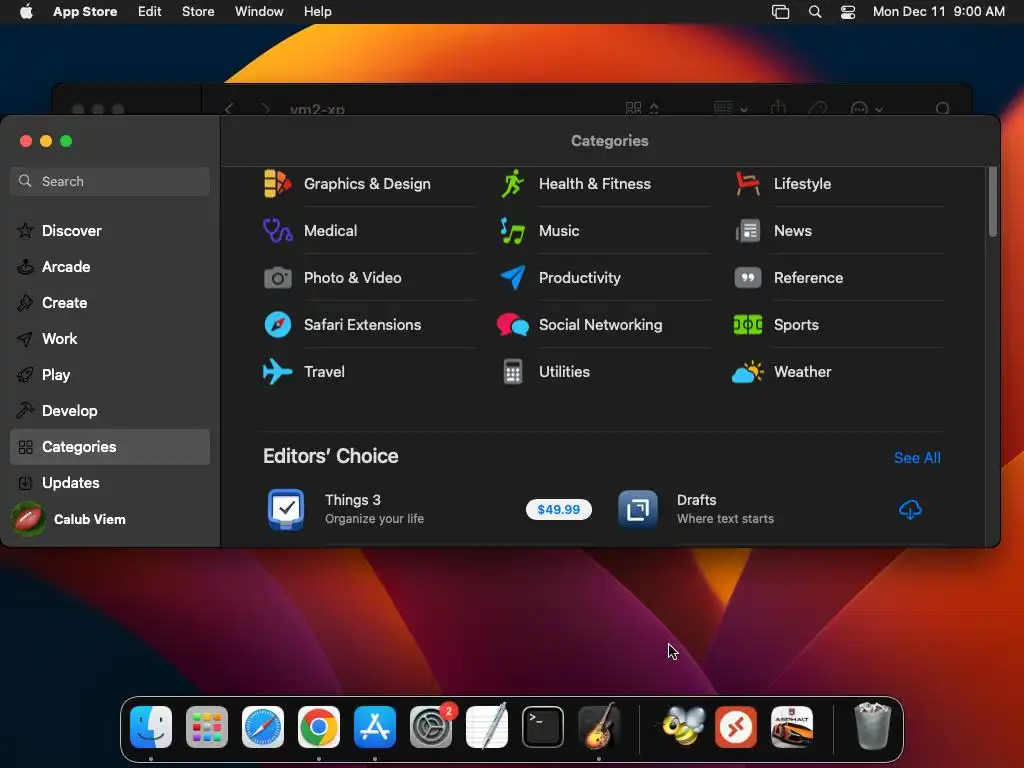This screenshot has height=768, width=1024.
Task: Open the App Store icon in Dock
Action: [x=375, y=727]
